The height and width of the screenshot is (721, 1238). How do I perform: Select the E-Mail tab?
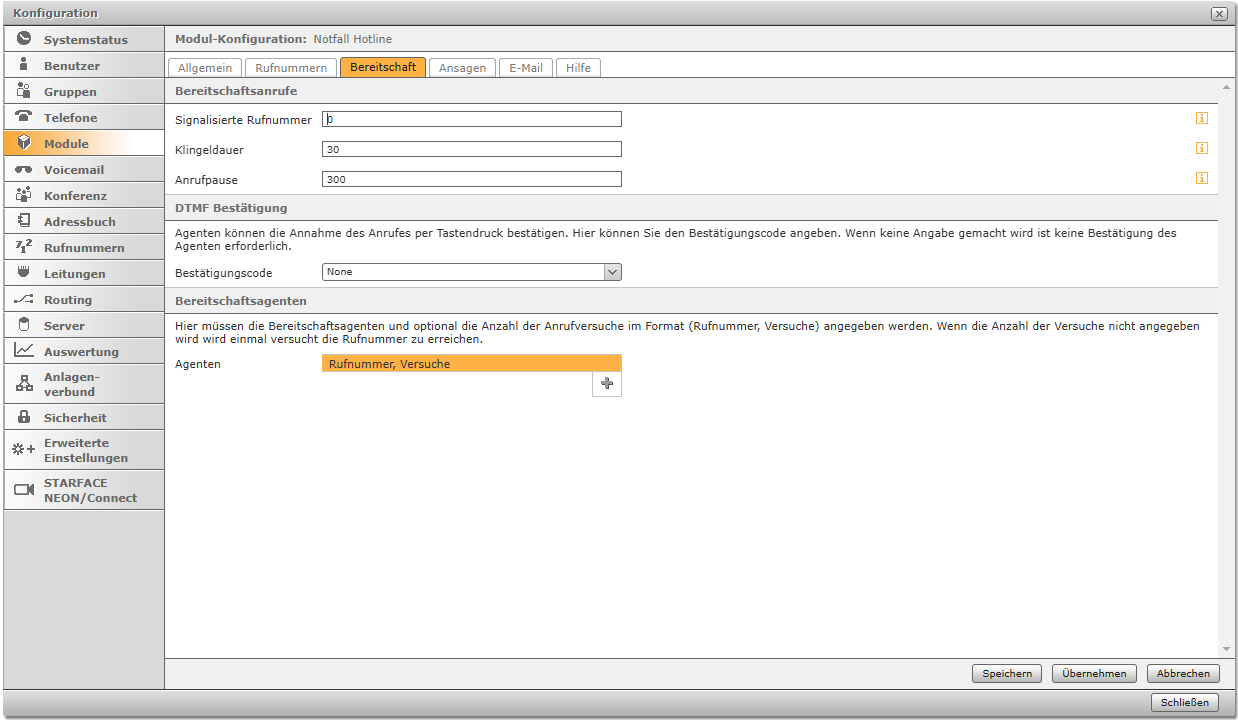click(x=525, y=68)
